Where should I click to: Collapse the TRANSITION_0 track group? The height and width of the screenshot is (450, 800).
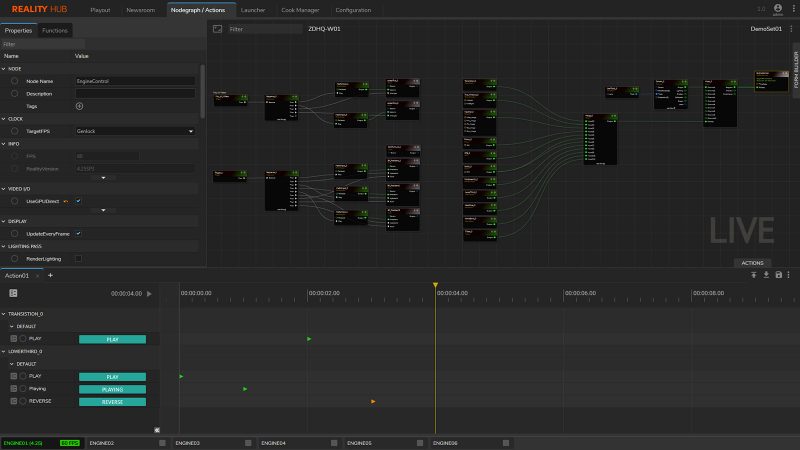coord(4,314)
